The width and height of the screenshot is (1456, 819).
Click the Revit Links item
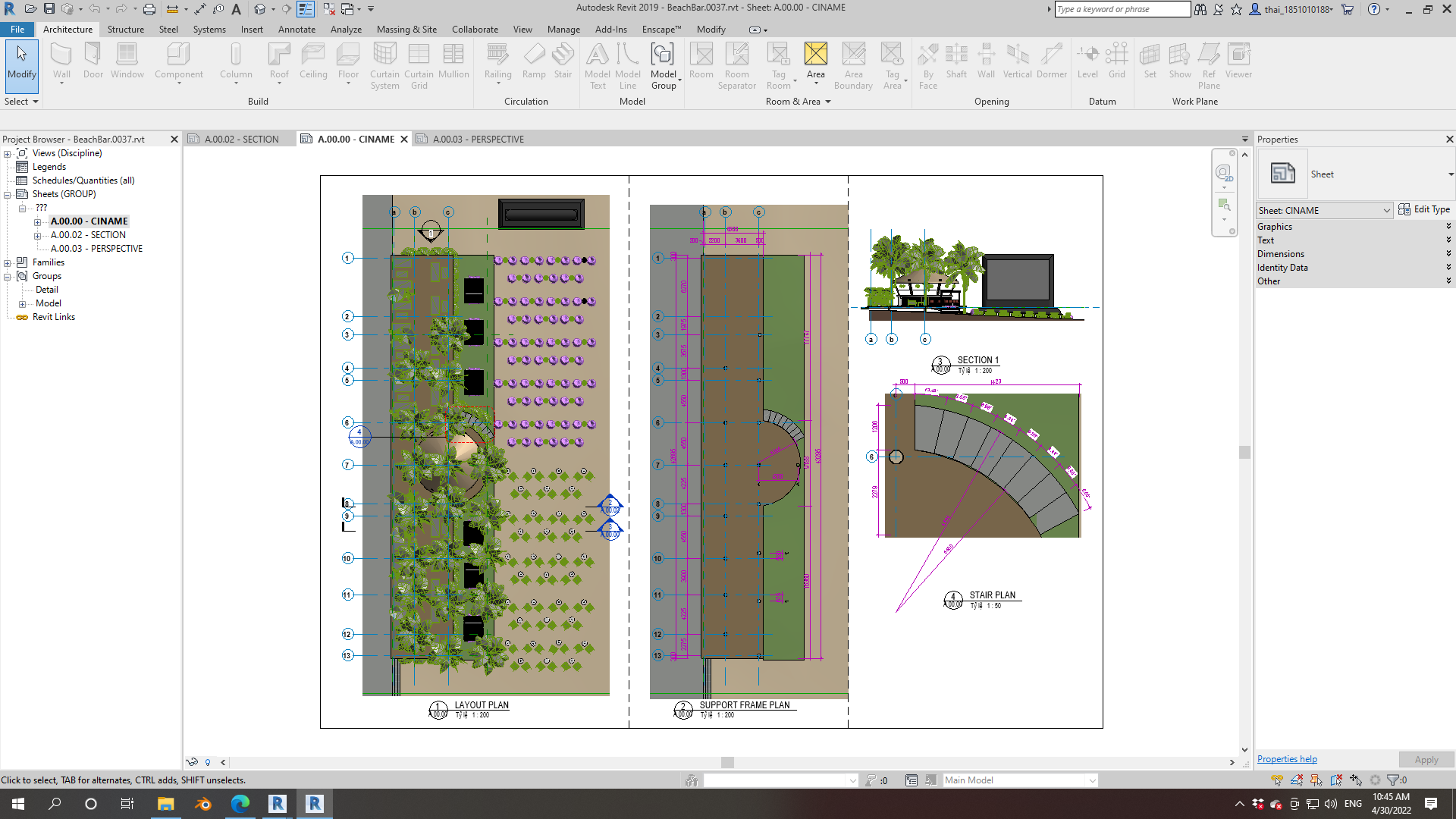coord(53,317)
